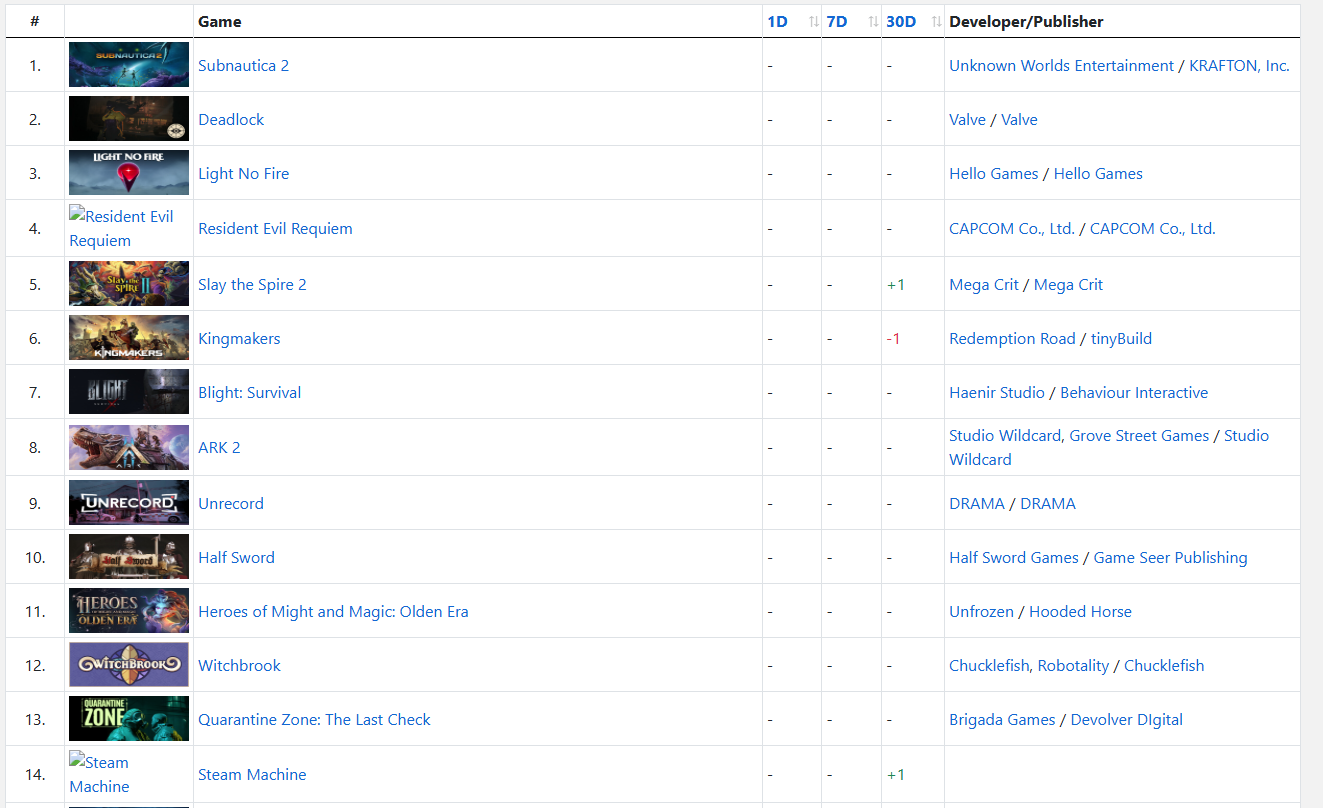Click the -1 value in the Kingmakers row

click(893, 339)
